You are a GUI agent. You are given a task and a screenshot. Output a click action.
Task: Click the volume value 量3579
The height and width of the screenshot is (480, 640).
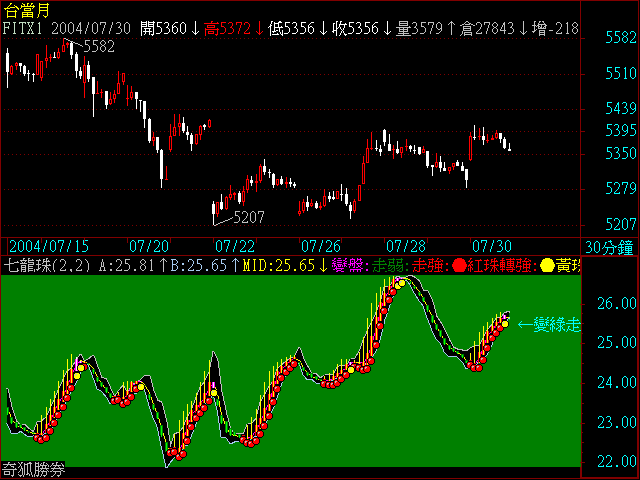(x=420, y=29)
